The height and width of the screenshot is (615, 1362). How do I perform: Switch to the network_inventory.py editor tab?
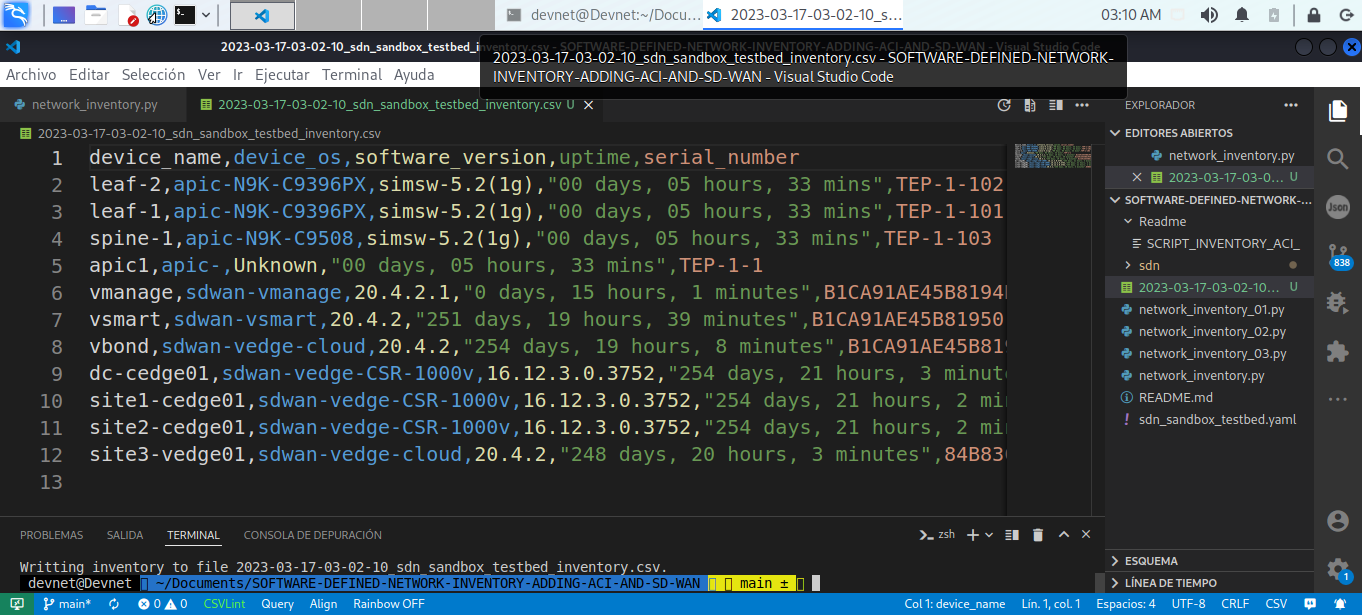point(92,105)
